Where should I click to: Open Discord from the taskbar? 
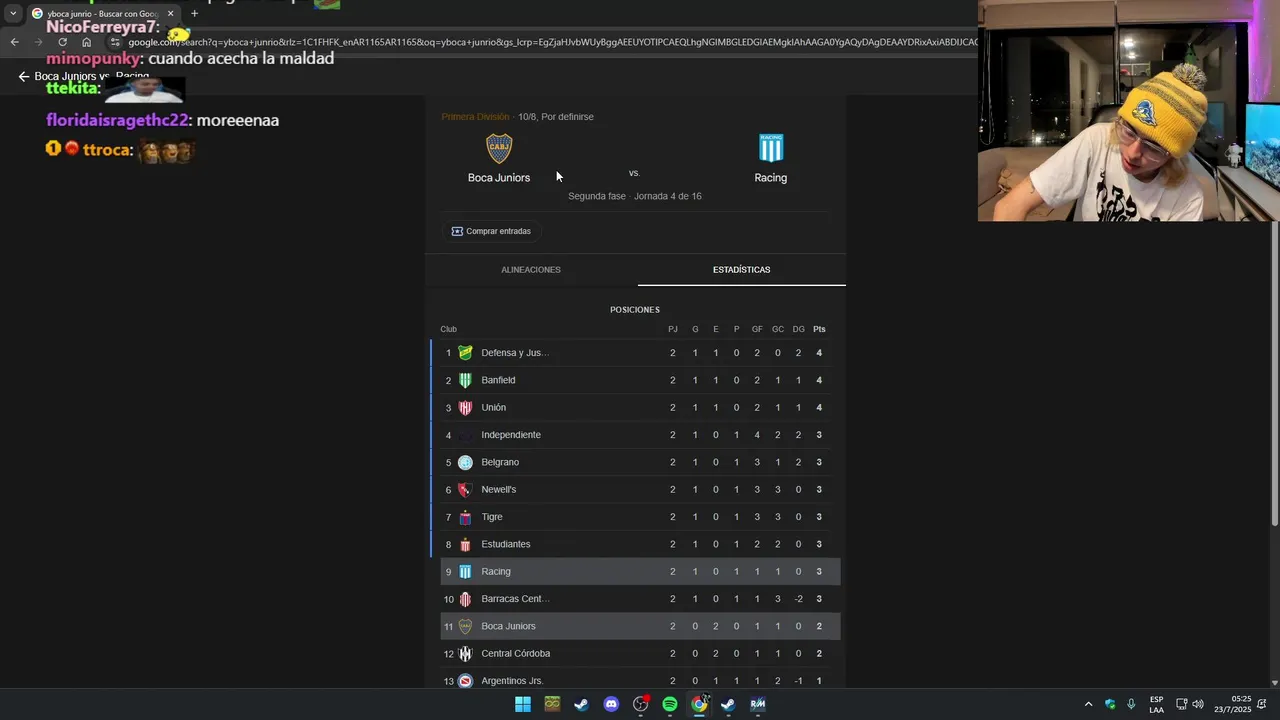coord(611,704)
